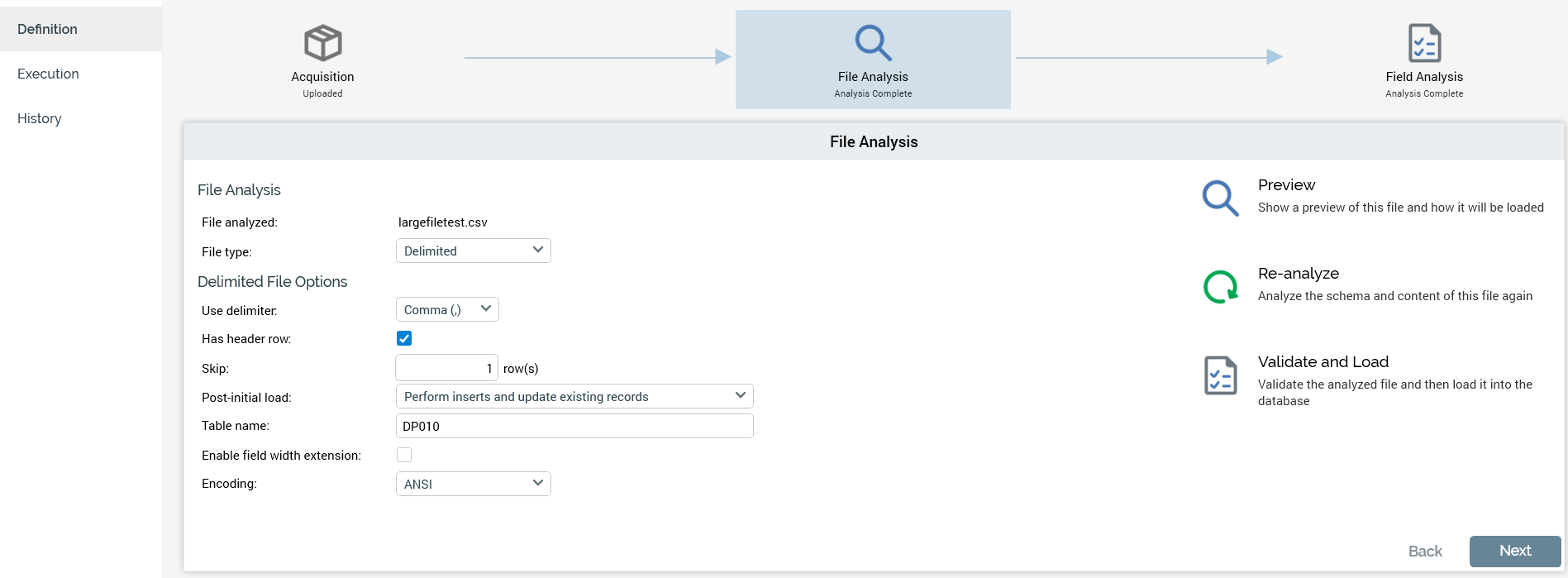Switch to the Execution tab
This screenshot has height=578, width=1568.
[48, 74]
